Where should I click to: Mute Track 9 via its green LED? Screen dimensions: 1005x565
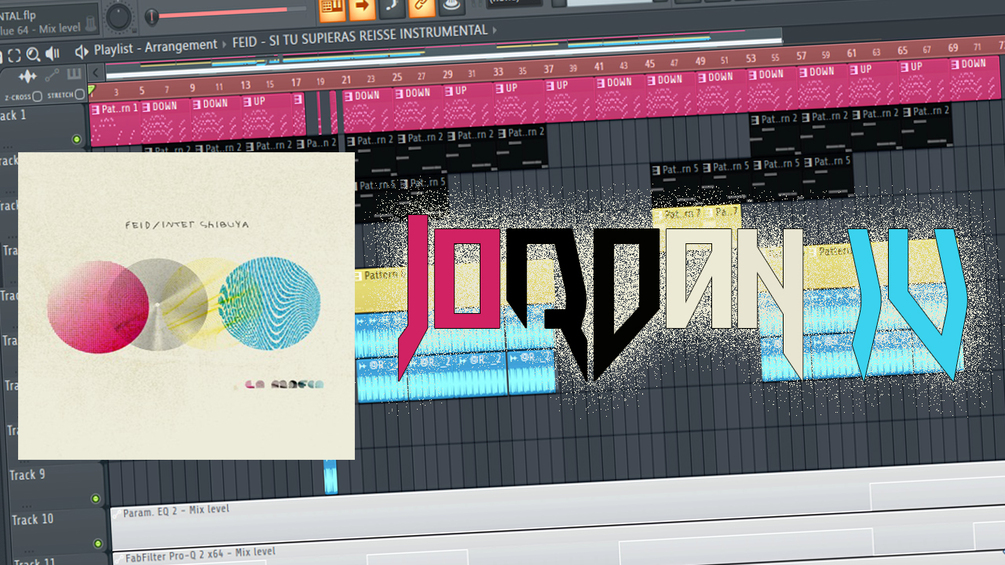96,498
